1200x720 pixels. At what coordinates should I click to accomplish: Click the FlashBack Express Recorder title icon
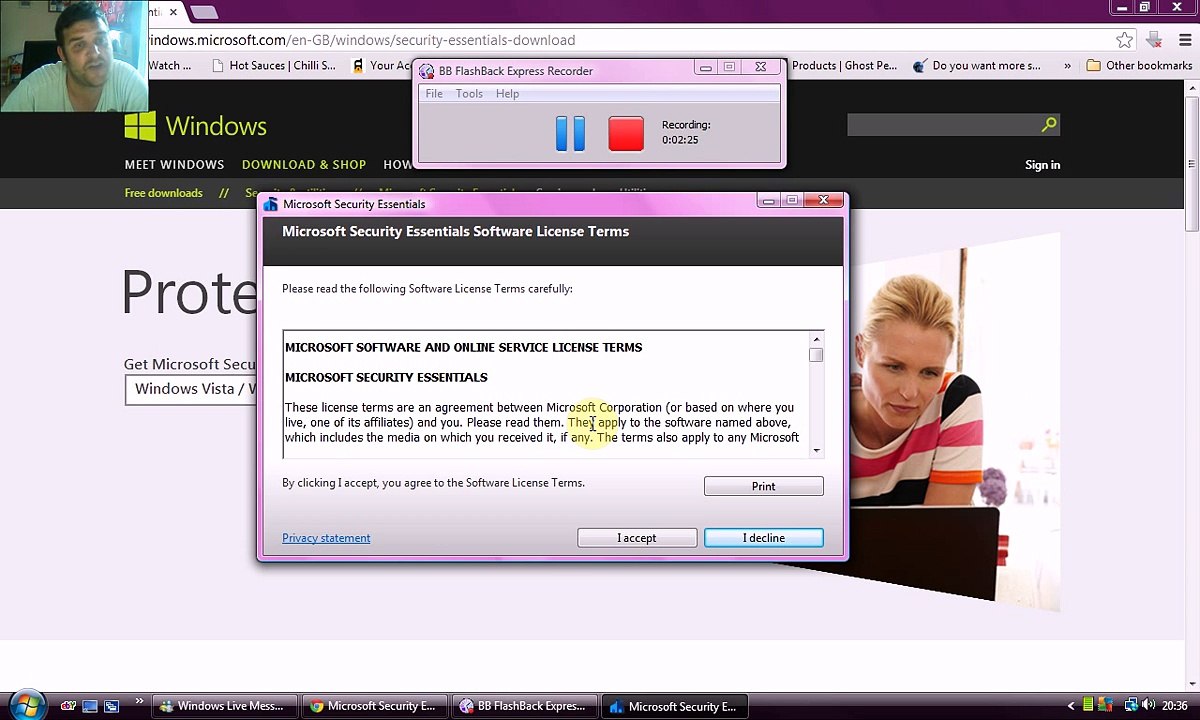(x=427, y=71)
